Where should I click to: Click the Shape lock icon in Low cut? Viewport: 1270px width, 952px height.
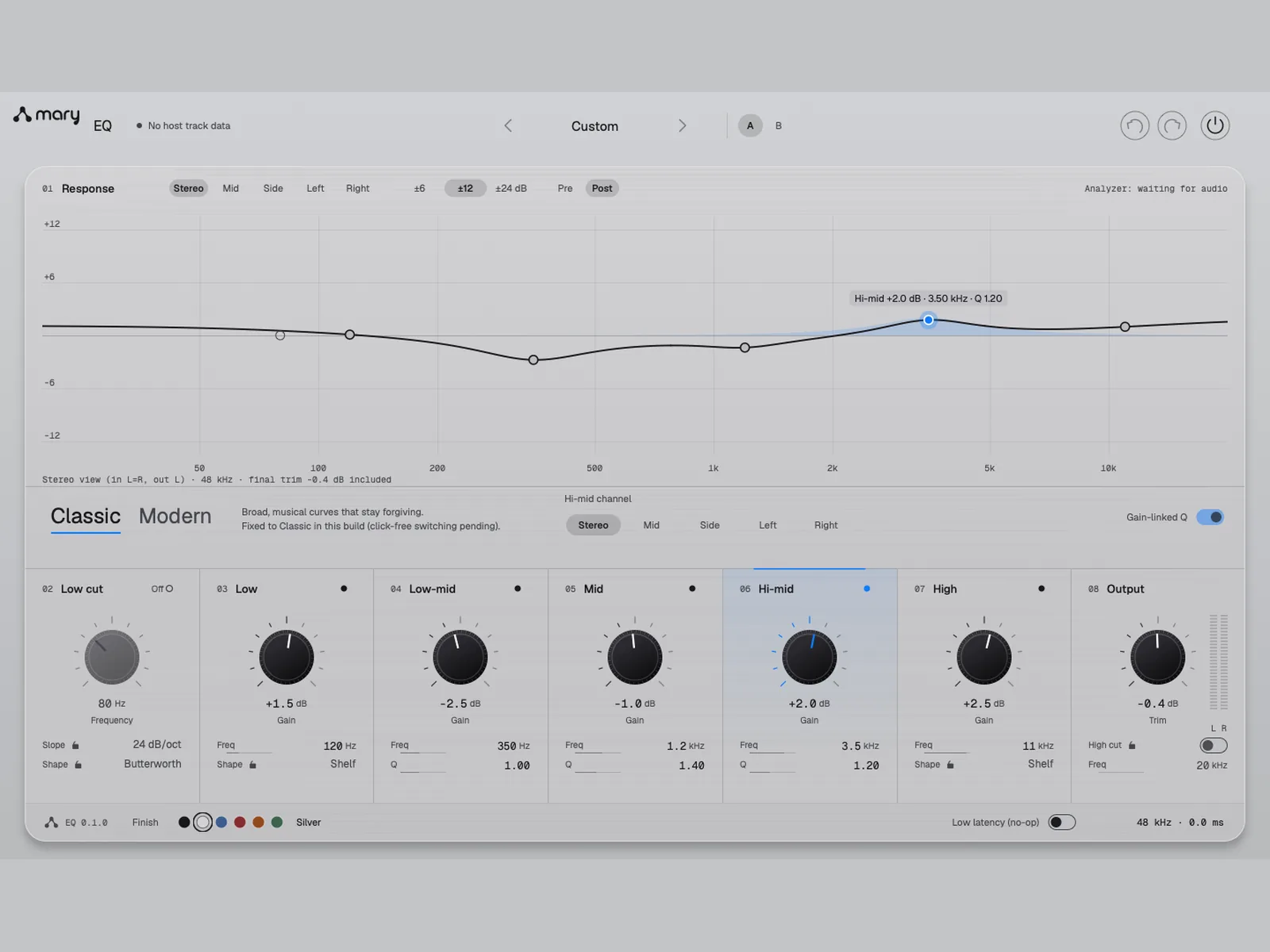point(79,765)
